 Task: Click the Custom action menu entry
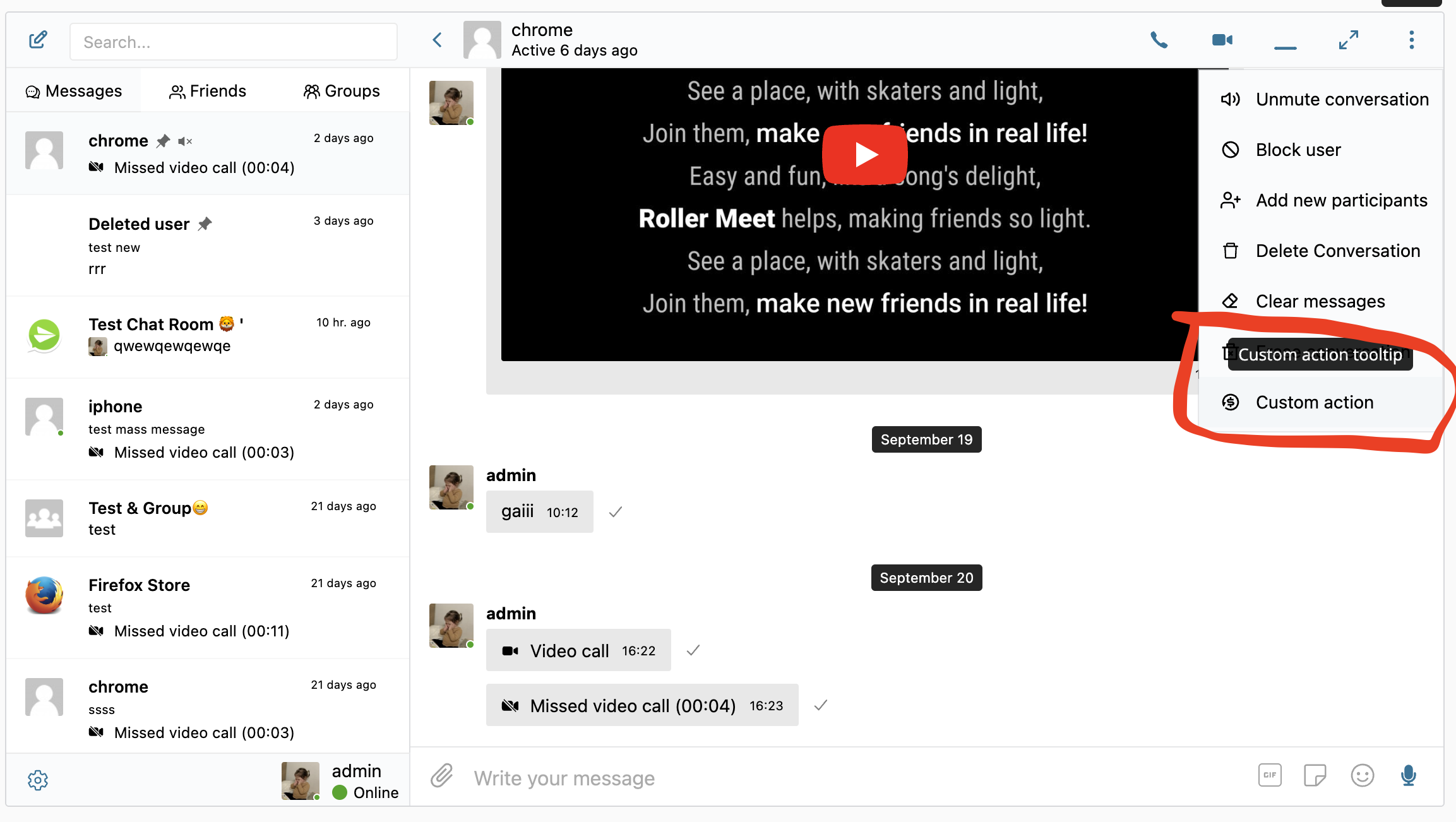click(x=1314, y=402)
